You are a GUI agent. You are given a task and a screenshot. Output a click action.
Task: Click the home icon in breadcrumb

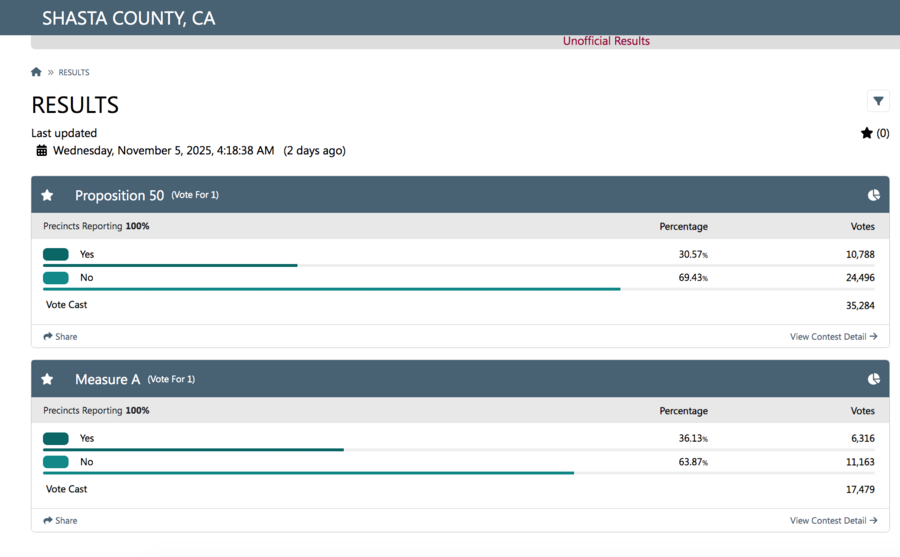[x=36, y=72]
